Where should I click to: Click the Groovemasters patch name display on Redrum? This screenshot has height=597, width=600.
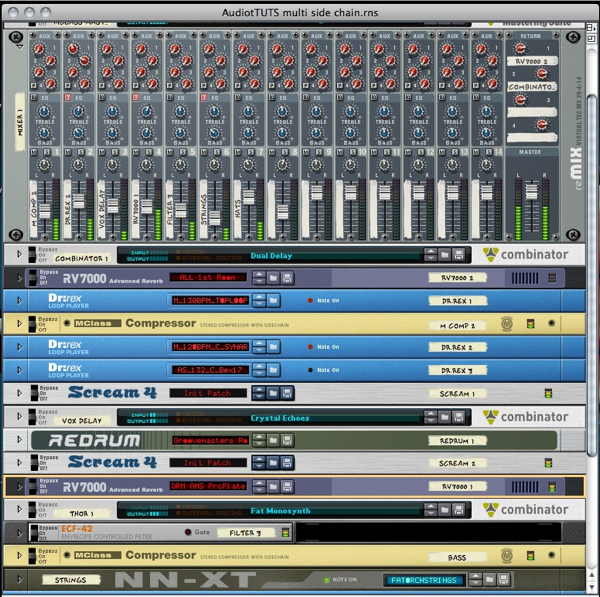click(208, 440)
